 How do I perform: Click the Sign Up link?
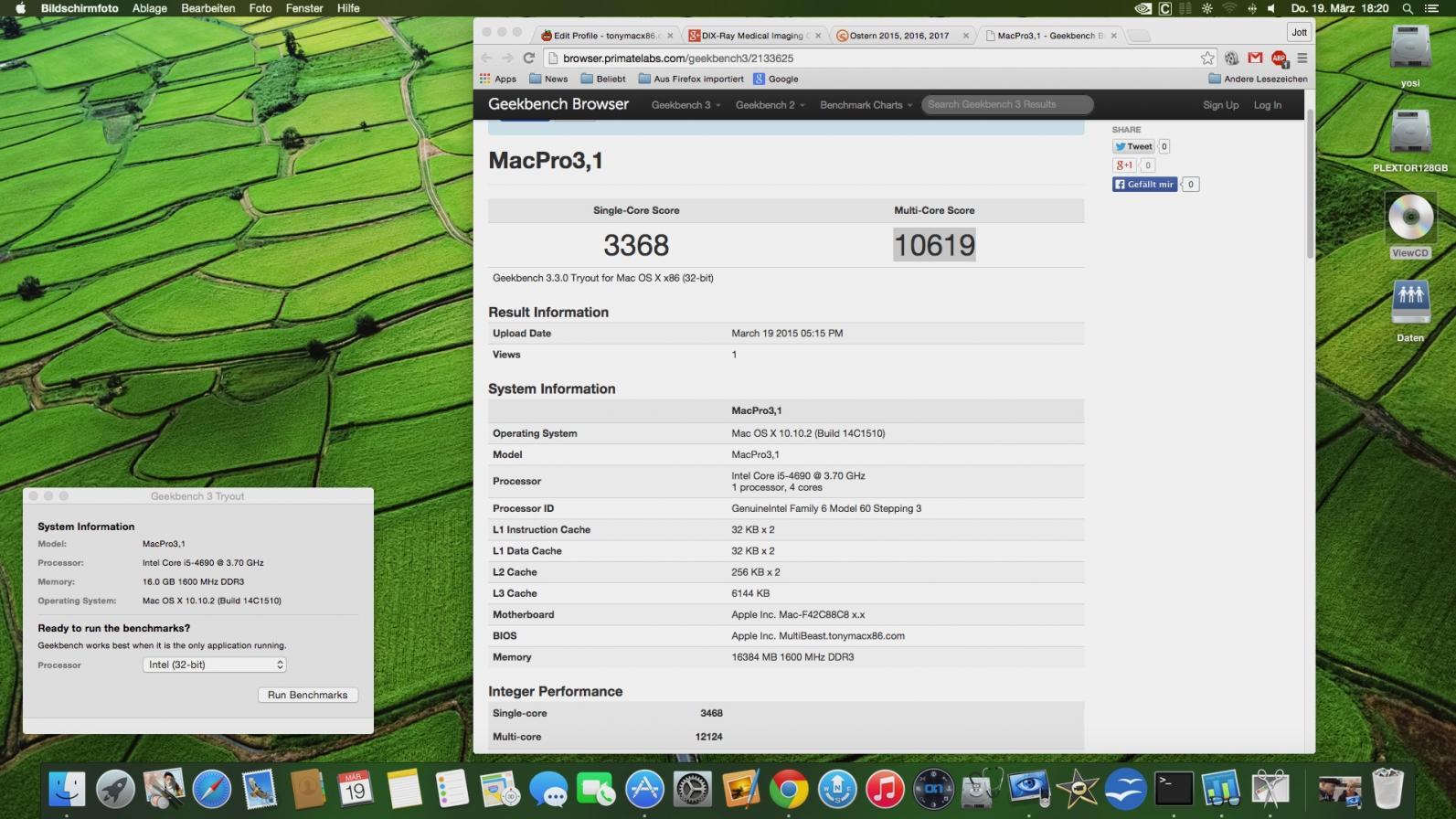[x=1220, y=105]
